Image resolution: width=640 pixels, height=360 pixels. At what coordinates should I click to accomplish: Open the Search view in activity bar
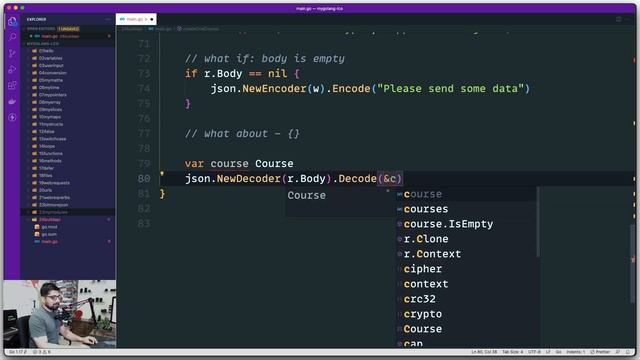pyautogui.click(x=12, y=37)
